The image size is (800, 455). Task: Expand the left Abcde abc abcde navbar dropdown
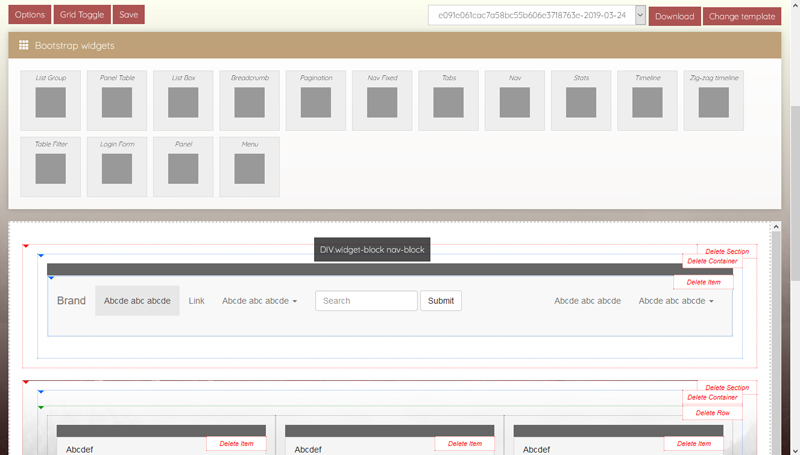[x=259, y=300]
